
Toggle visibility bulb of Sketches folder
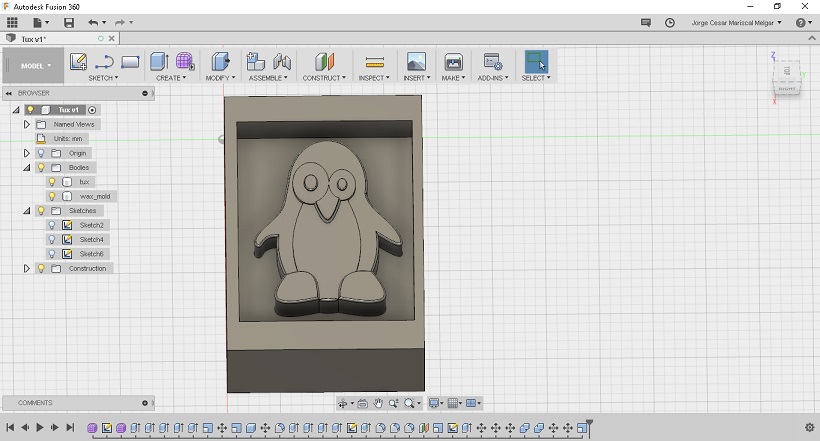click(41, 211)
